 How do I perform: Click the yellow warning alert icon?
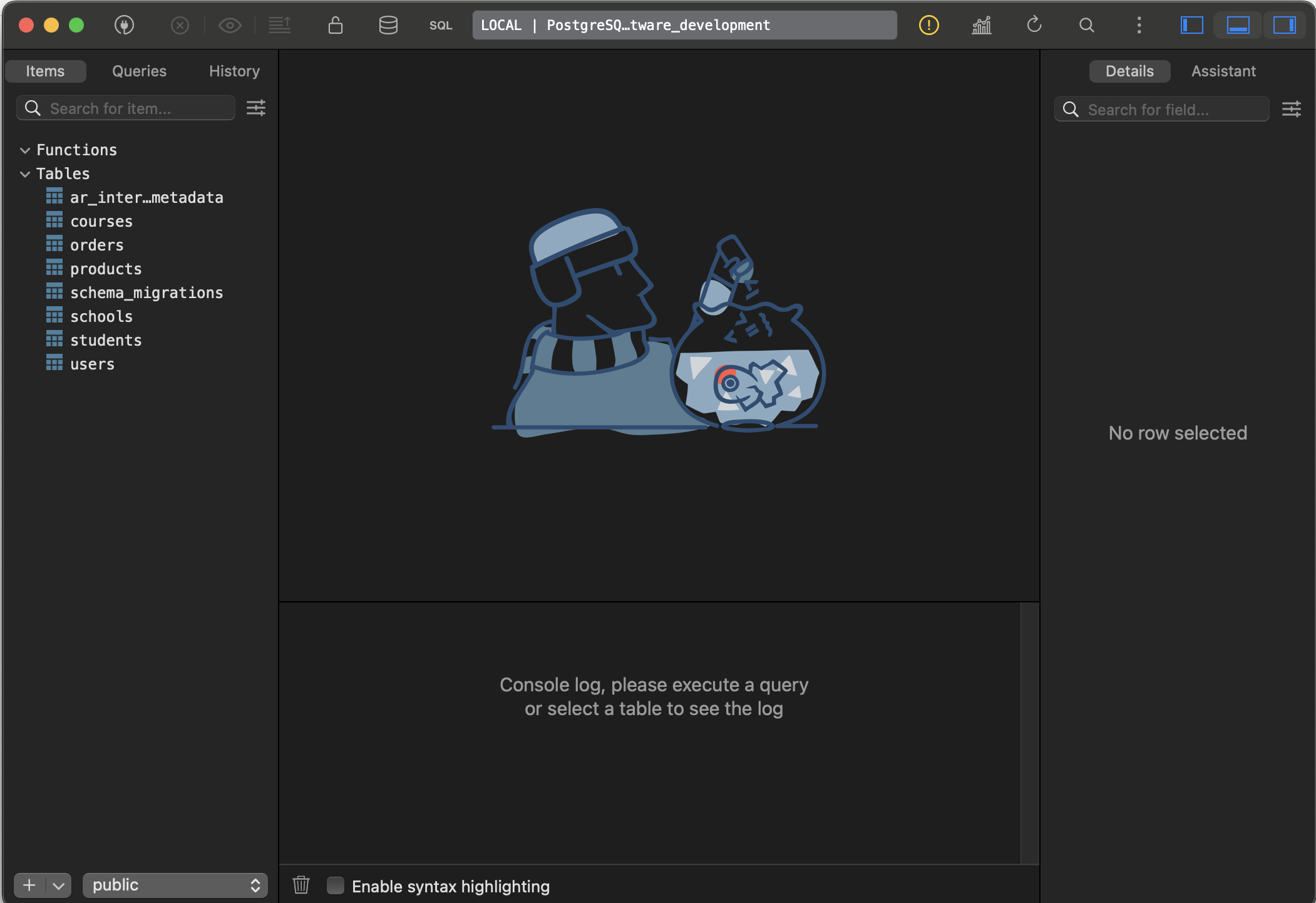click(x=928, y=25)
